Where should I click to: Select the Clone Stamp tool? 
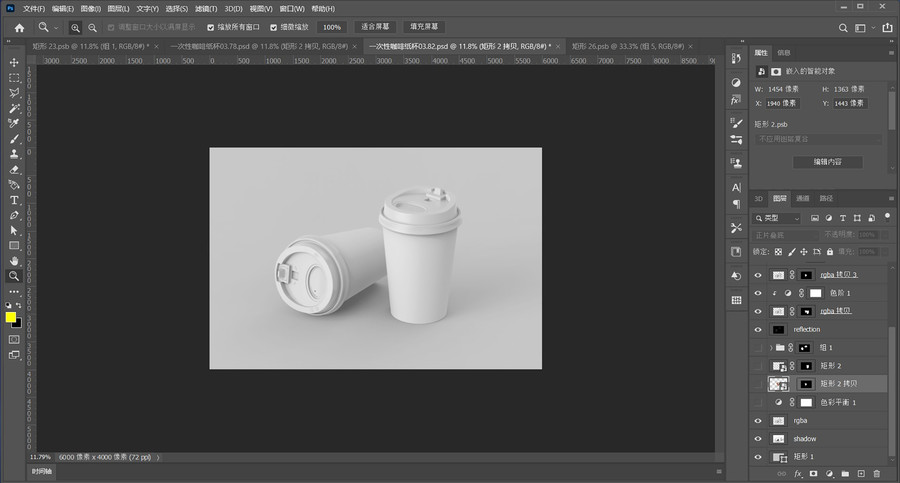pos(14,154)
